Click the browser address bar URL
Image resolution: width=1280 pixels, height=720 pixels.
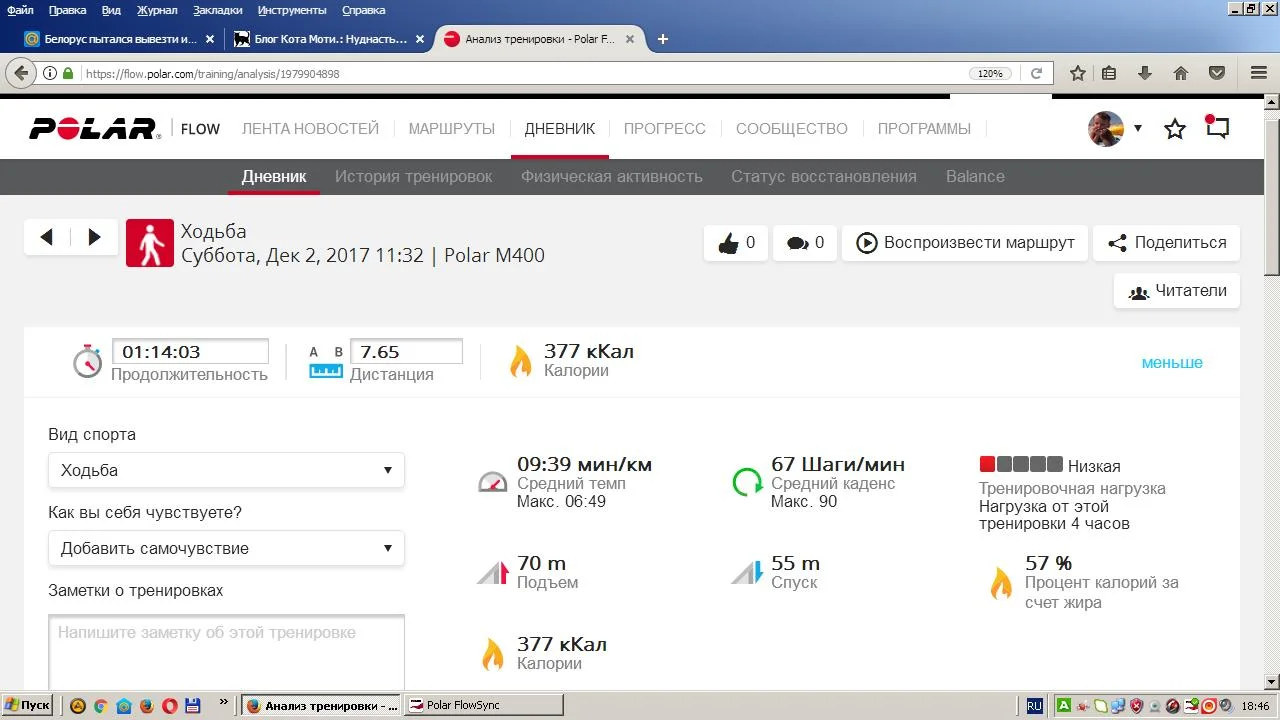point(212,74)
